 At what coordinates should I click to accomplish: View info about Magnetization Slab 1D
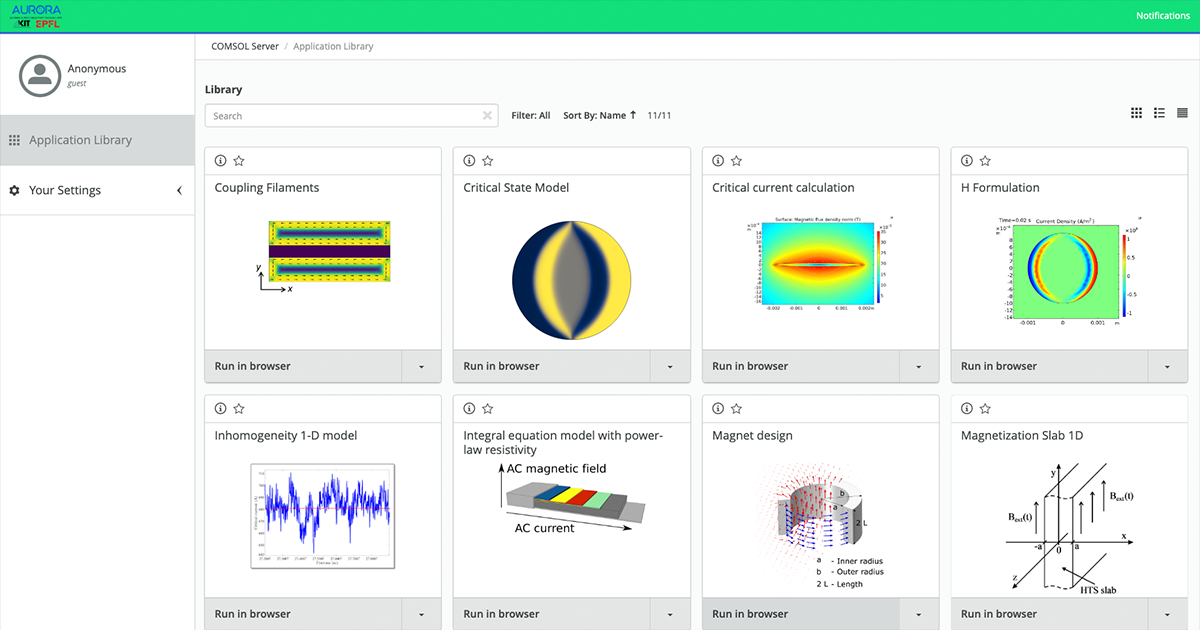967,408
